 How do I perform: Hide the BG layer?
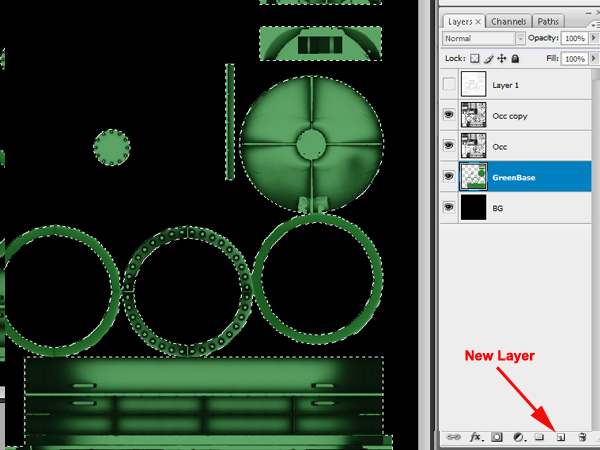(449, 207)
